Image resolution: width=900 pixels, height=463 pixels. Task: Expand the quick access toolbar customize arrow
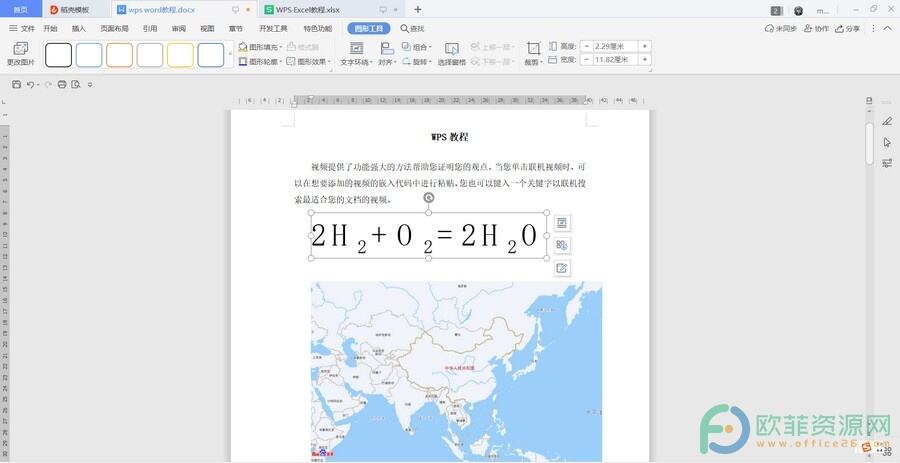point(90,84)
